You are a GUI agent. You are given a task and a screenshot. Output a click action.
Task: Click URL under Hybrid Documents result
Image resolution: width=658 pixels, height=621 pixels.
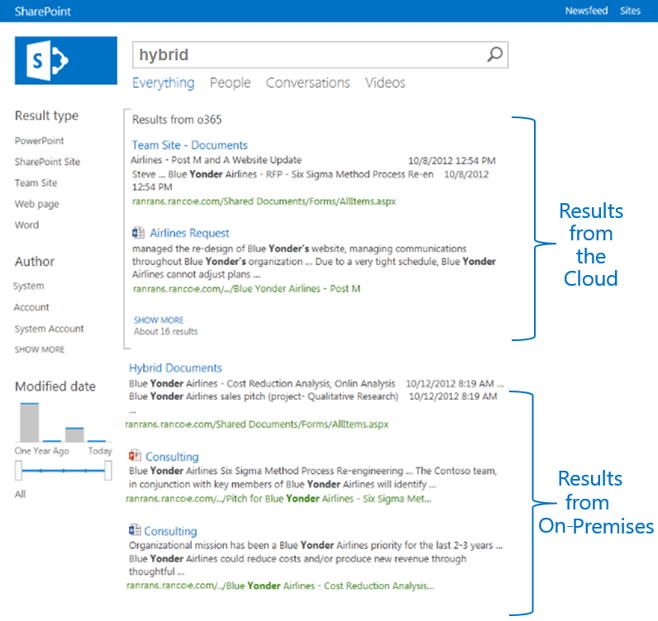[x=257, y=424]
